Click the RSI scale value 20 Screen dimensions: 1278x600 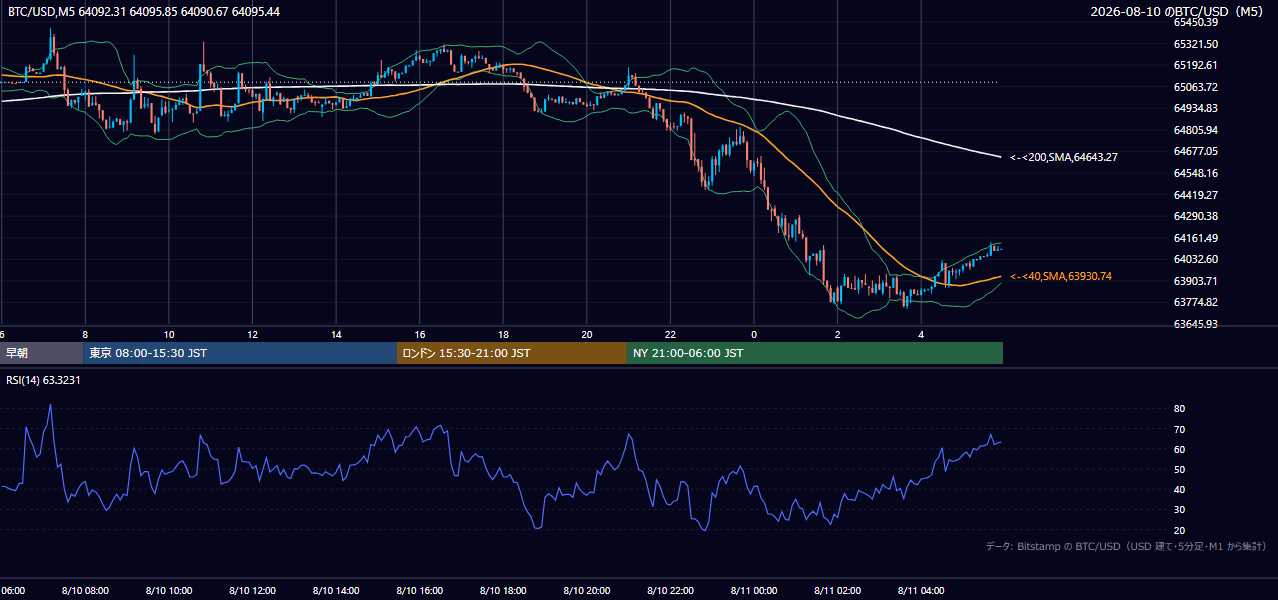click(x=1179, y=530)
